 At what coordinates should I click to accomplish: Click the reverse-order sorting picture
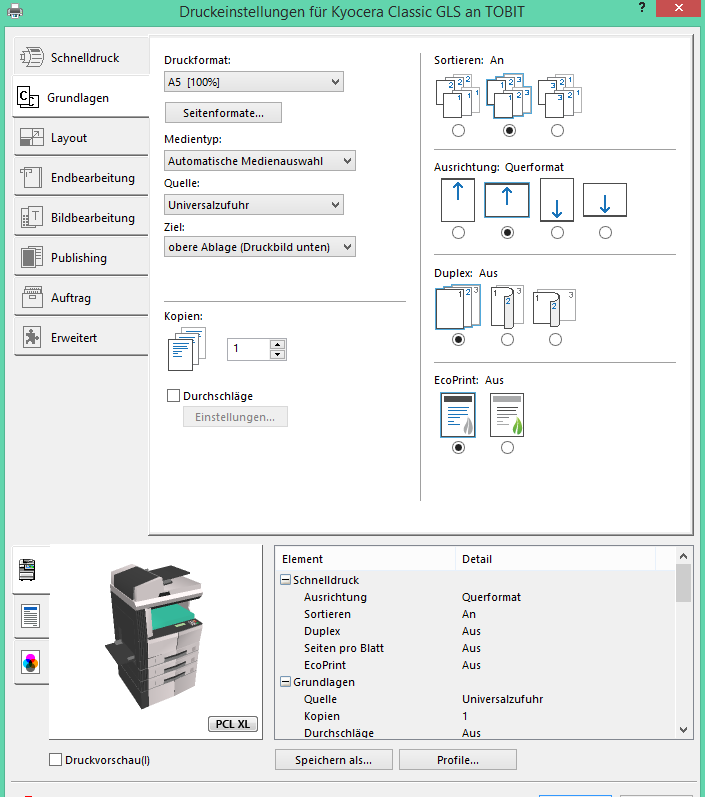[x=559, y=96]
